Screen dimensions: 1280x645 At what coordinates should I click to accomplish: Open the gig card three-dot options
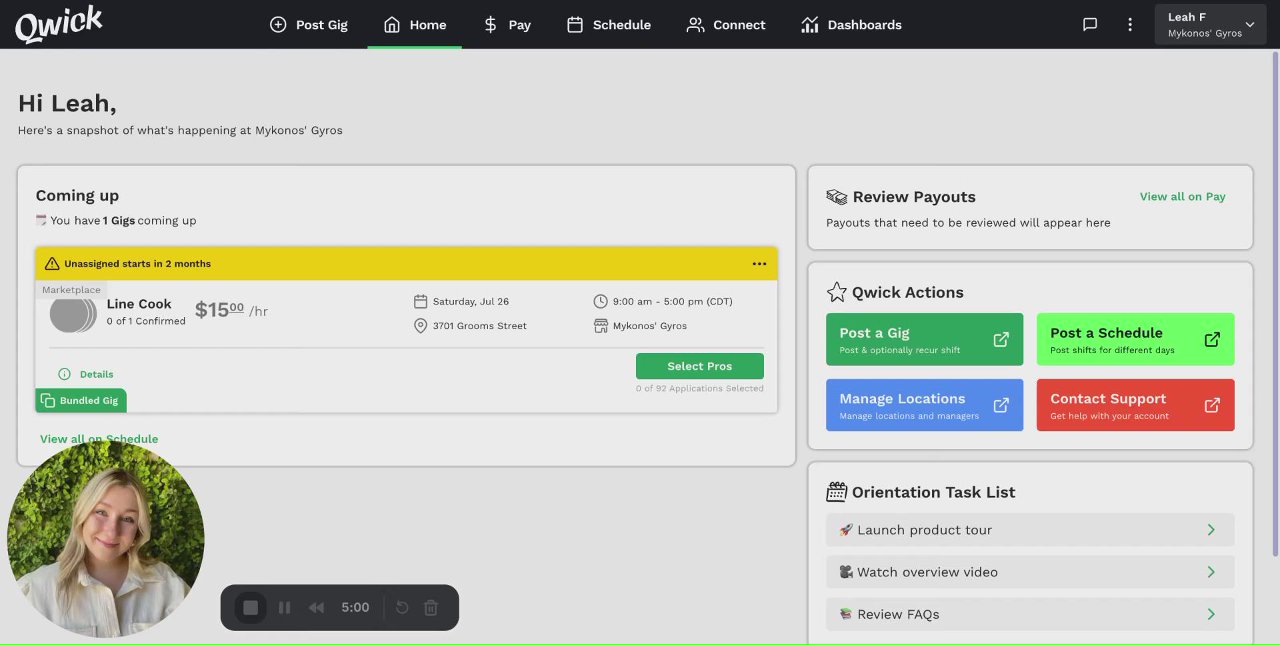pos(759,264)
